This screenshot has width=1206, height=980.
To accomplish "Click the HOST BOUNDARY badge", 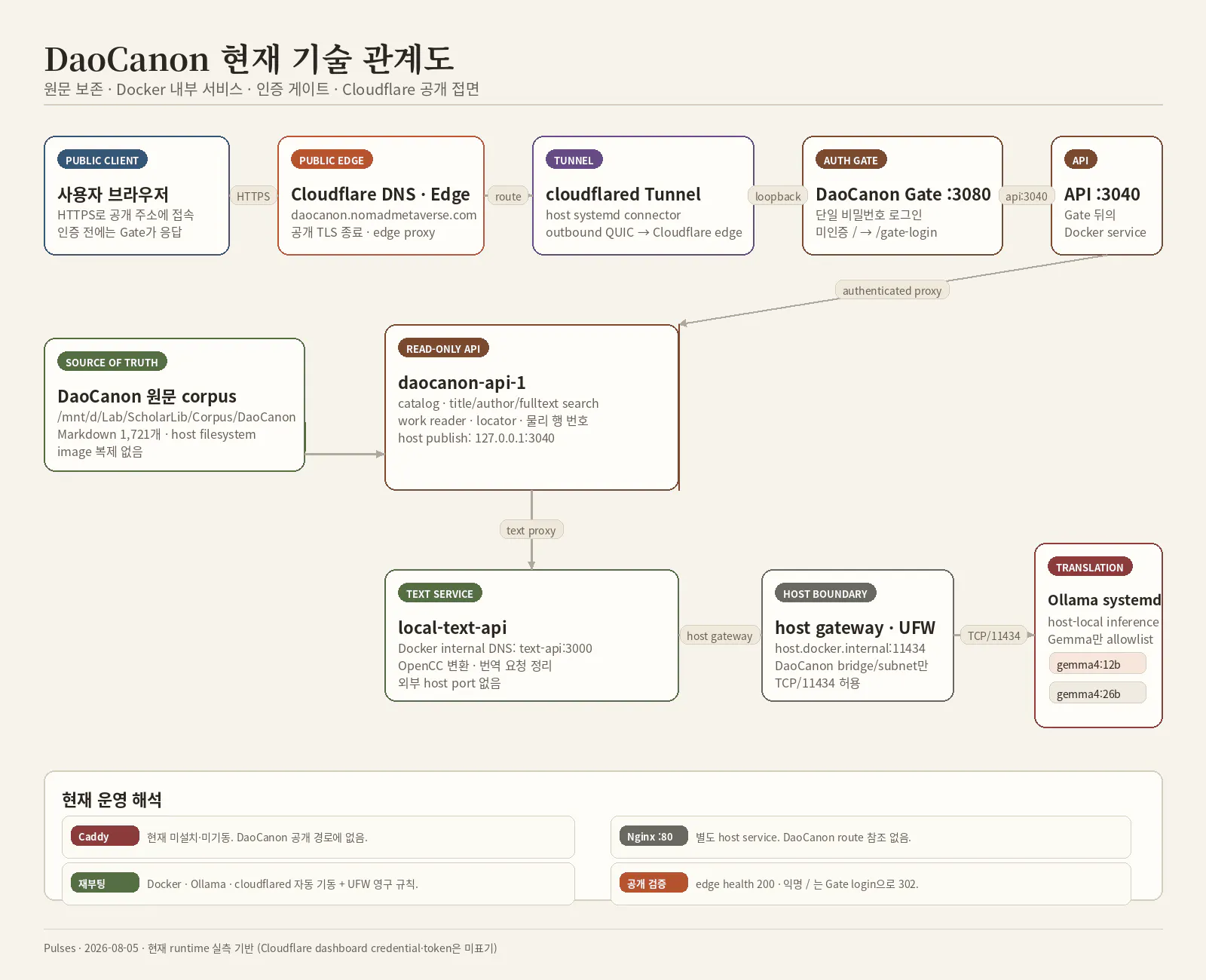I will [825, 593].
